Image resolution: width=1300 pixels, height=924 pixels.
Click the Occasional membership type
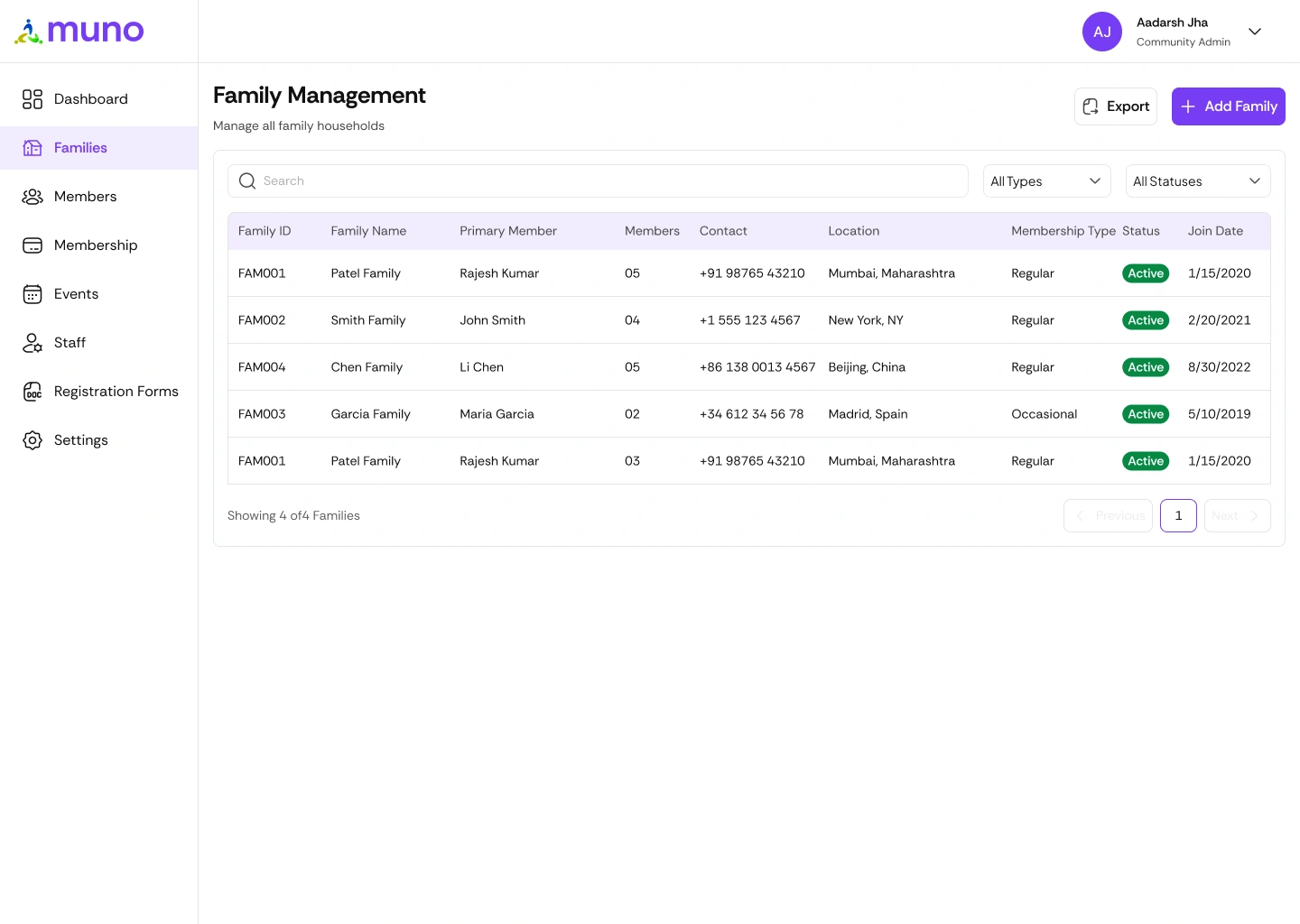[1045, 414]
